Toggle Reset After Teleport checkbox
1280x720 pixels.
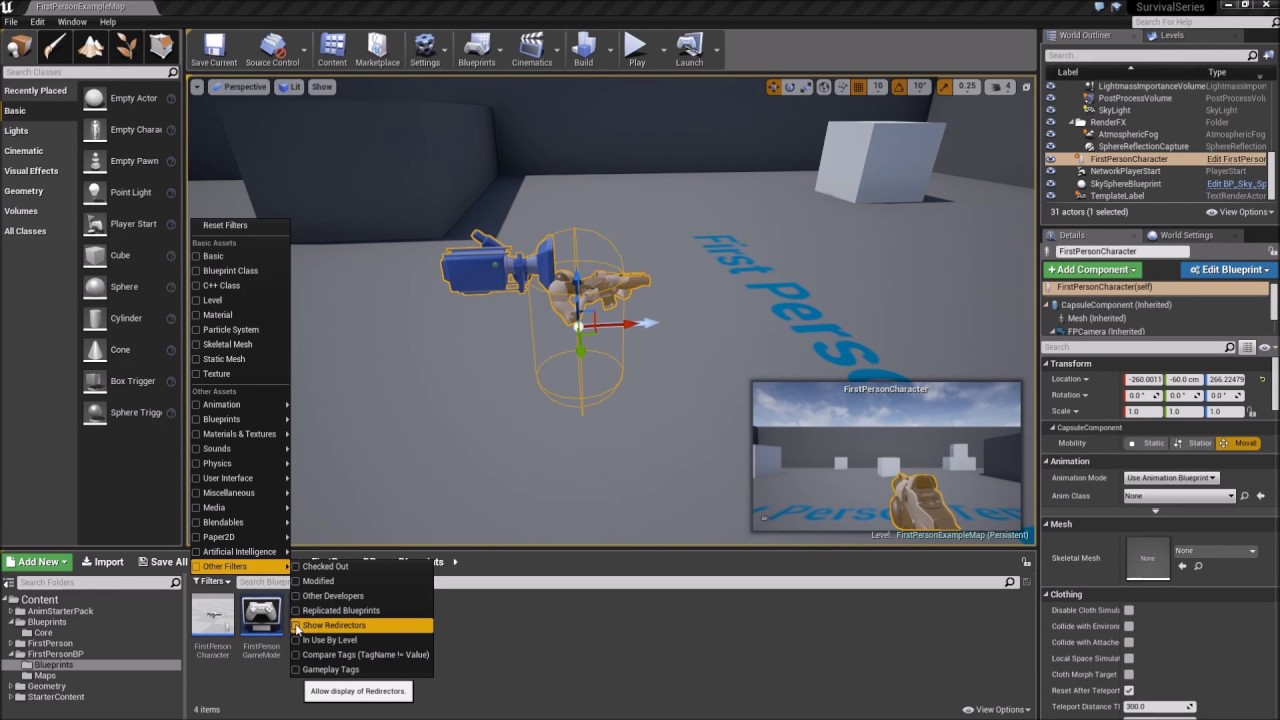pos(1129,690)
